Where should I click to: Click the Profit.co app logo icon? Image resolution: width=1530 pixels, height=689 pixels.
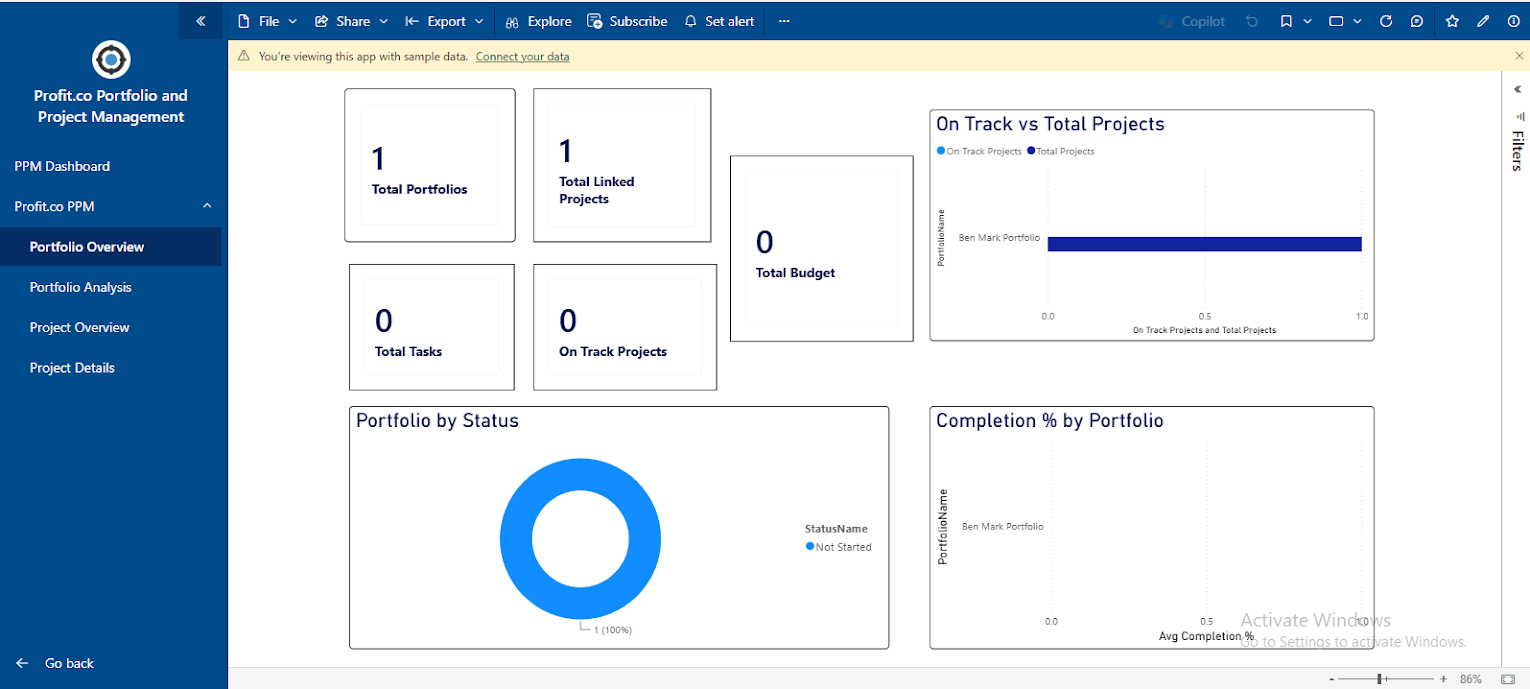coord(111,60)
